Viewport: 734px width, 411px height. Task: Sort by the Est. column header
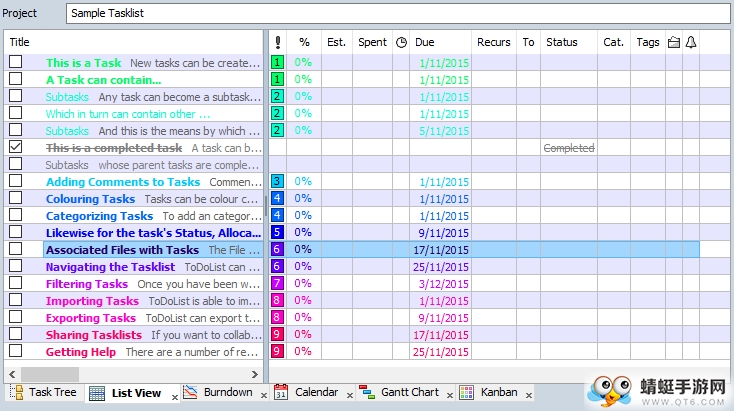tap(337, 42)
